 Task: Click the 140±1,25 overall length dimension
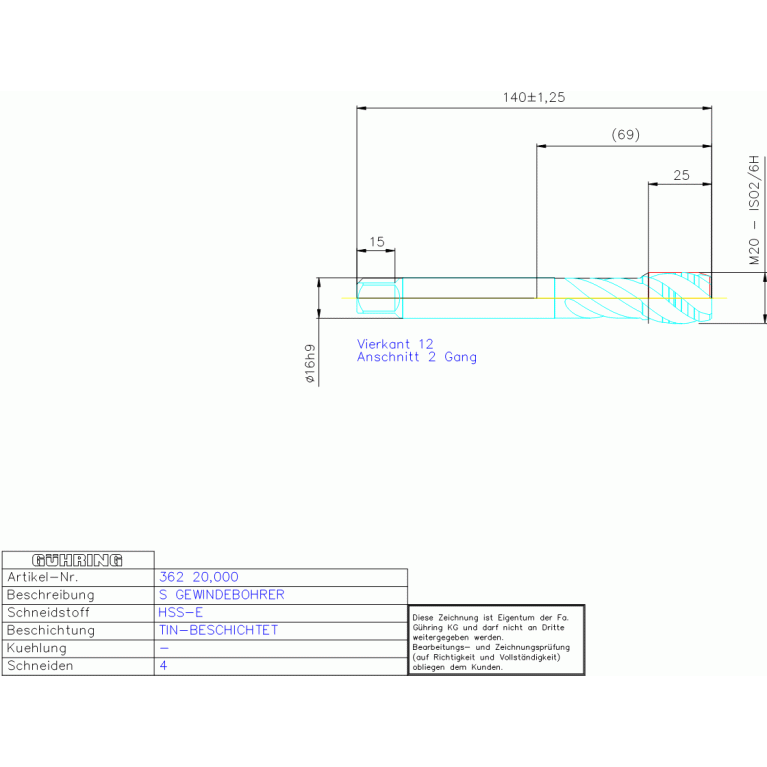(x=534, y=97)
